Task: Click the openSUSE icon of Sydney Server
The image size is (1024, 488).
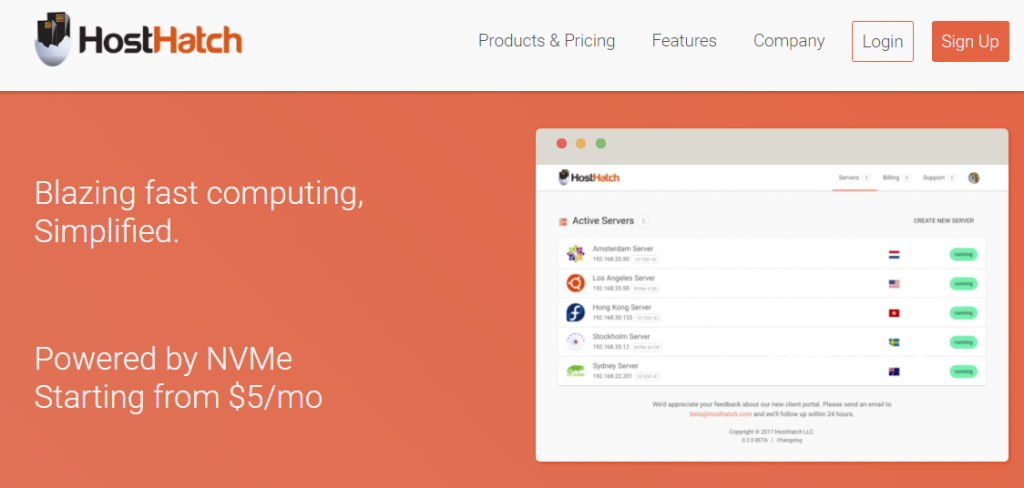Action: (x=575, y=371)
